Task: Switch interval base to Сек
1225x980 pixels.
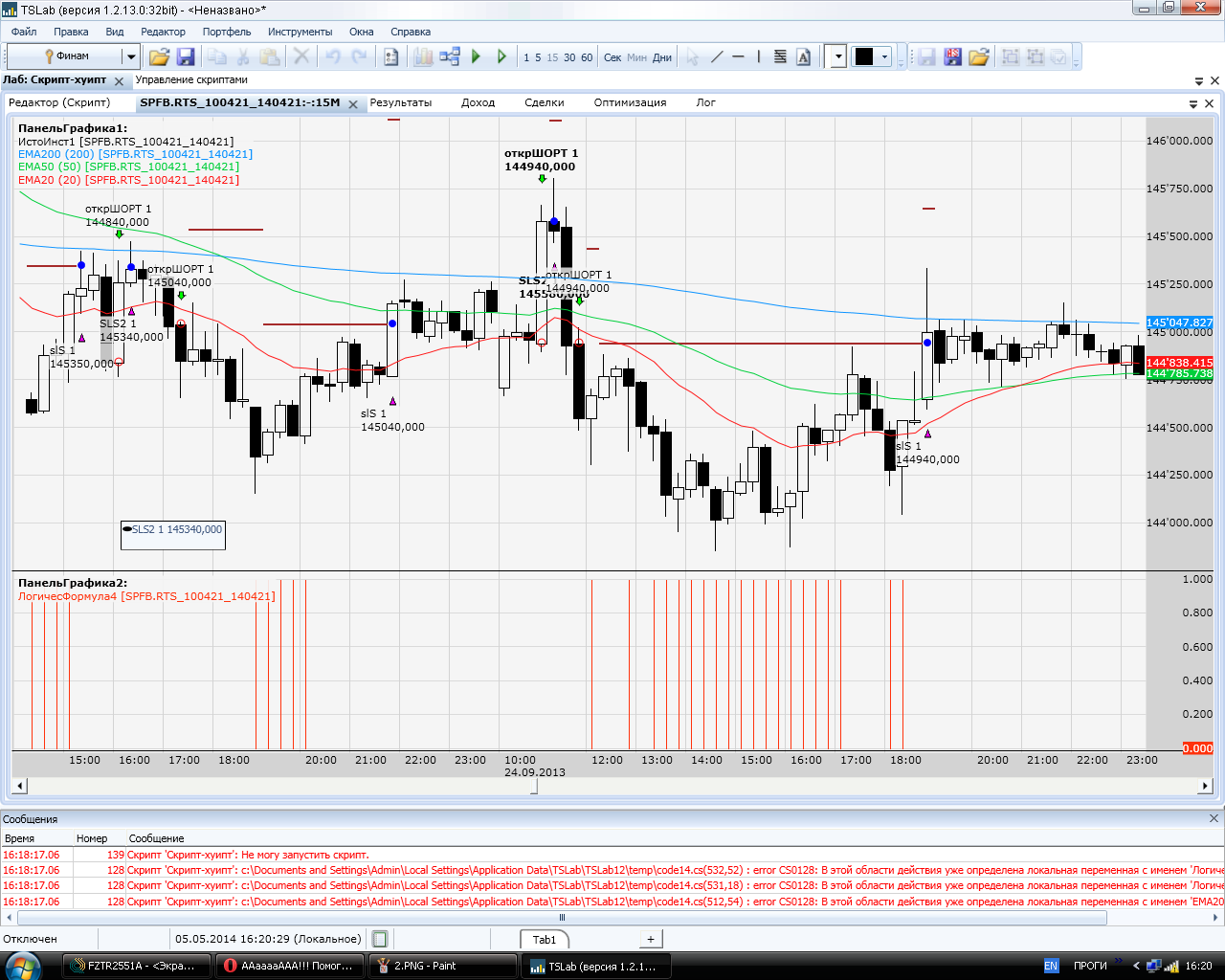Action: coord(612,57)
